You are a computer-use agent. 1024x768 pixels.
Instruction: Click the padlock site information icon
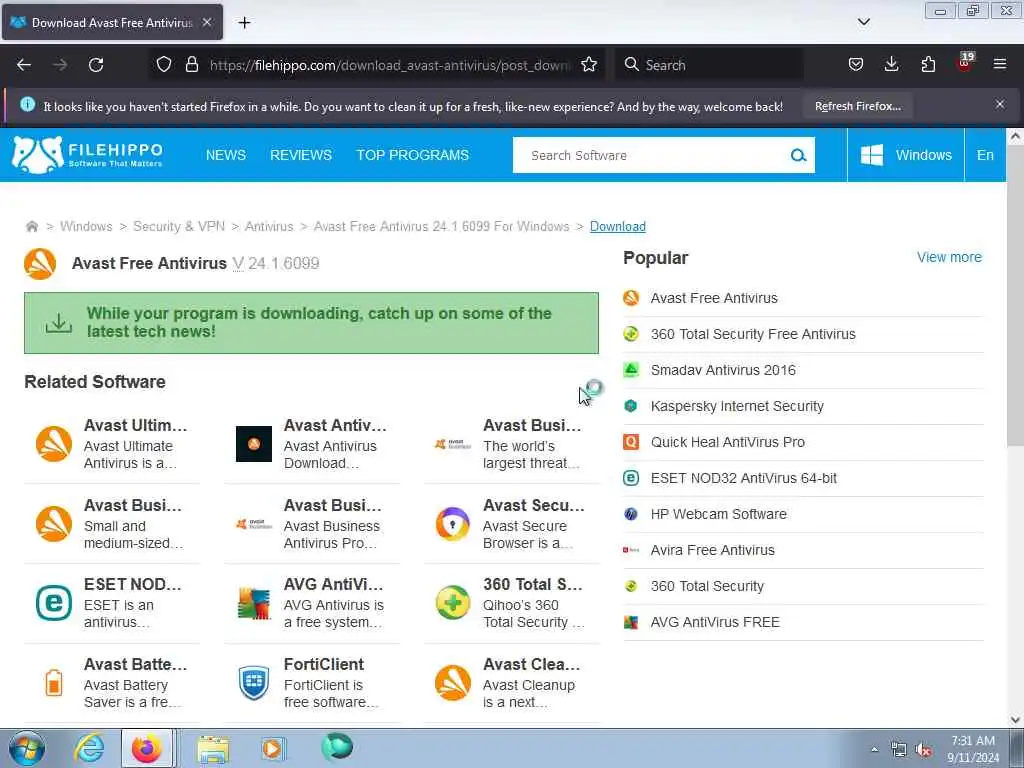click(191, 65)
